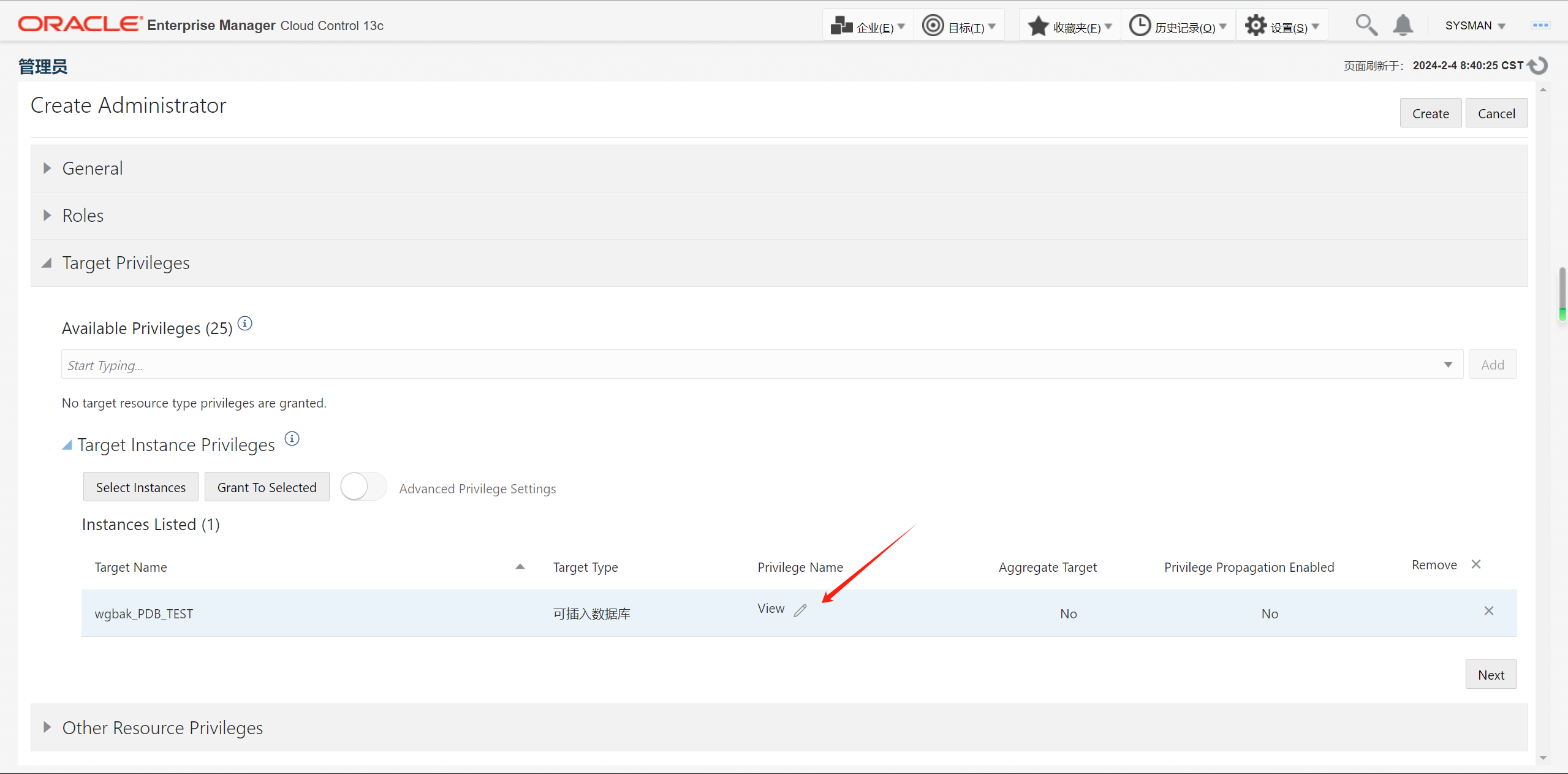This screenshot has height=774, width=1568.
Task: Click the Create button
Action: (x=1430, y=113)
